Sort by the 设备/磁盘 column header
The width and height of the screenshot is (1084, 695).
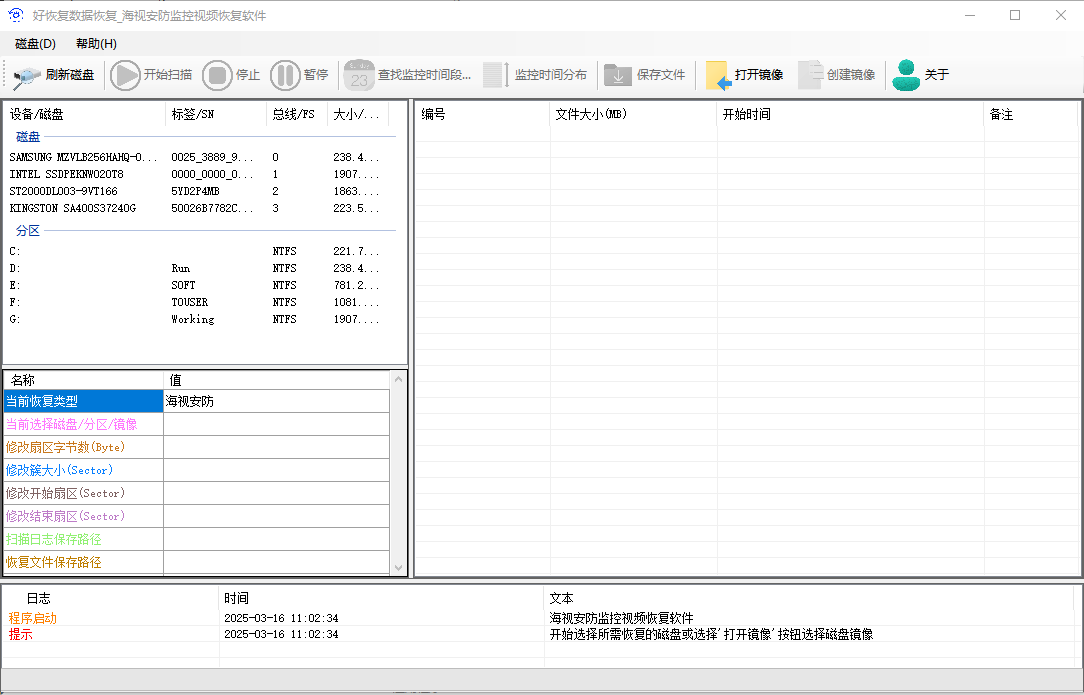84,114
